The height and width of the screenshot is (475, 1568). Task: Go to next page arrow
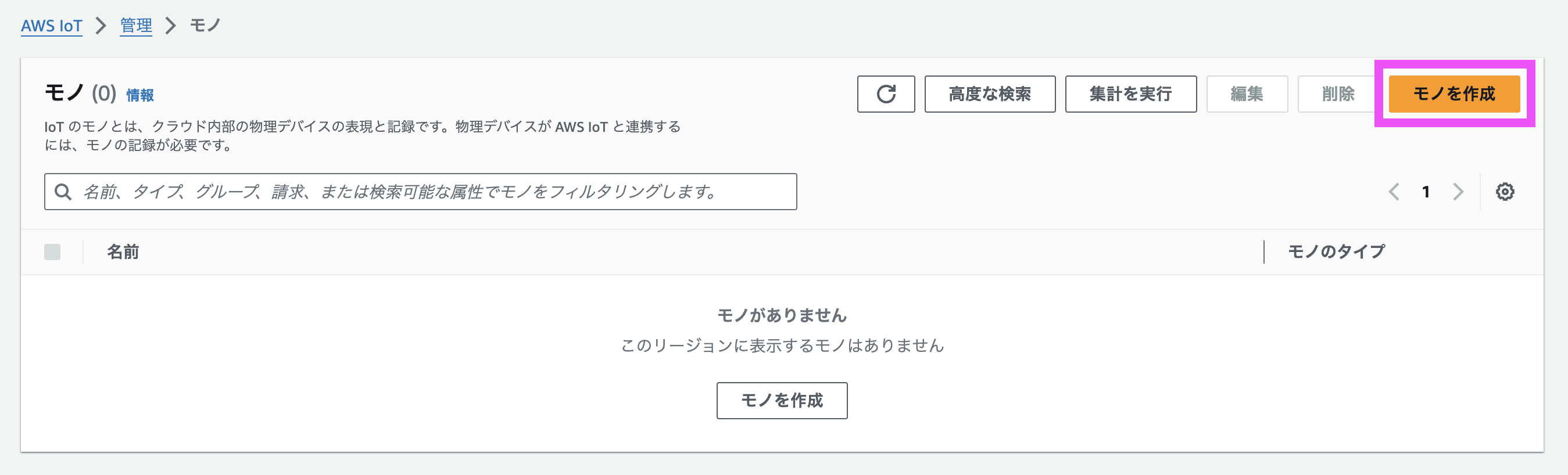pyautogui.click(x=1458, y=192)
